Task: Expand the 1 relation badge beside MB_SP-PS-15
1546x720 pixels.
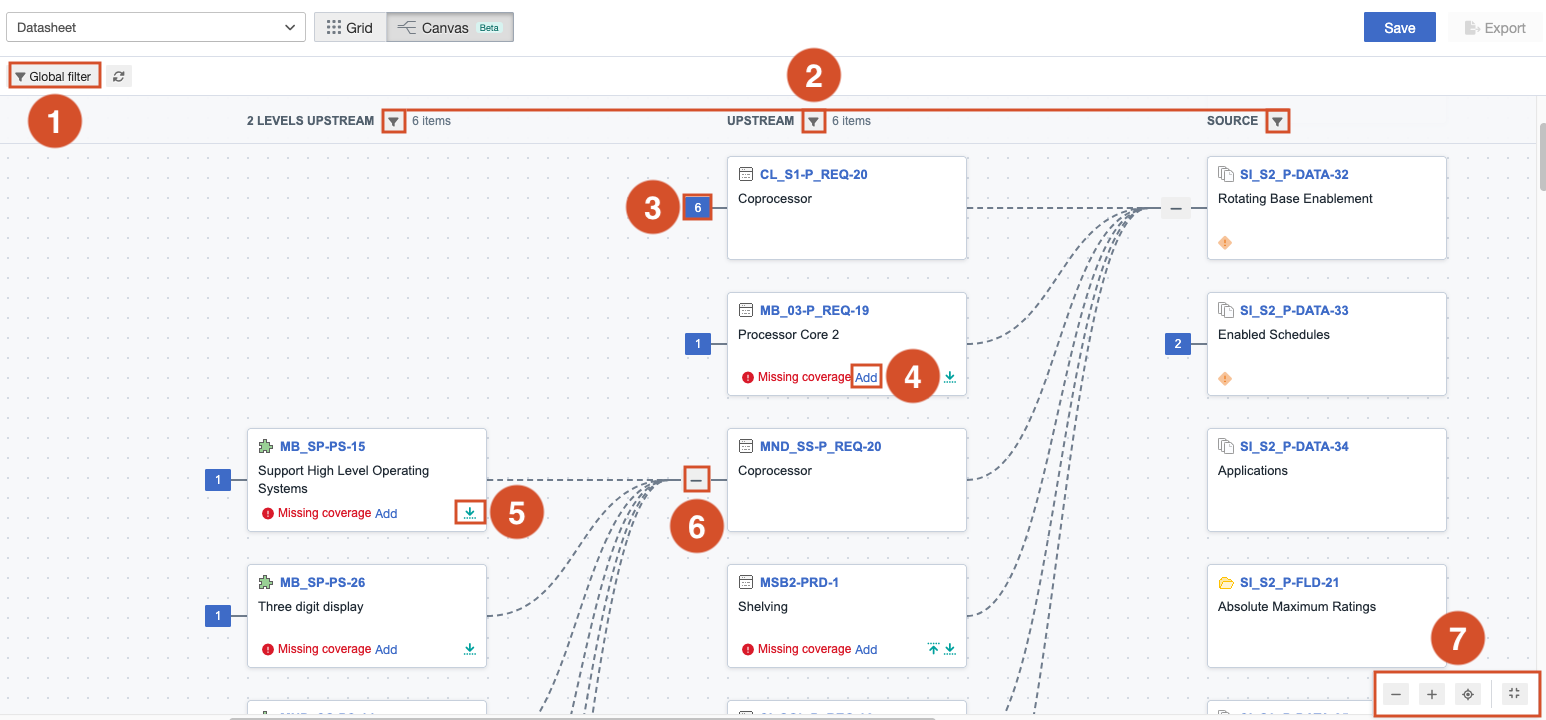Action: [x=218, y=480]
